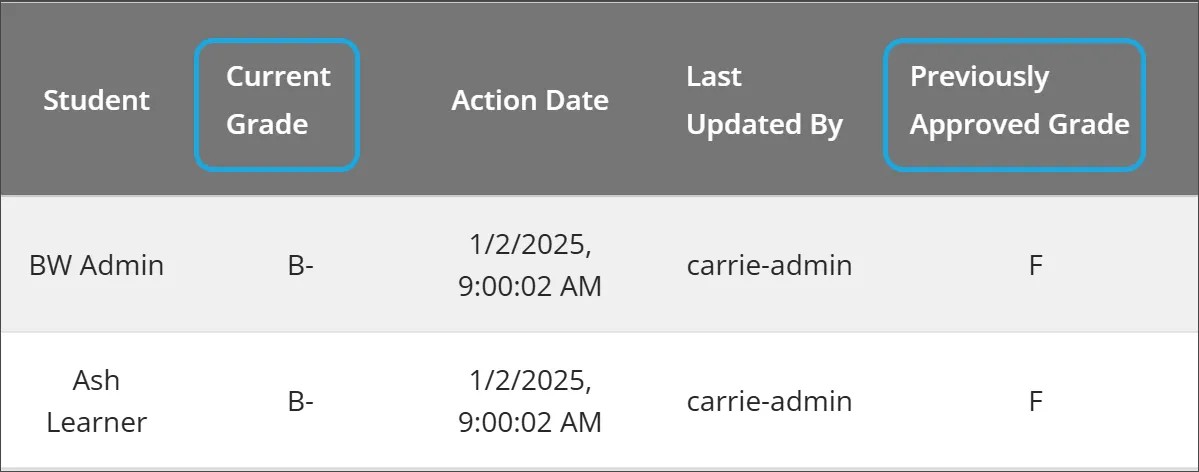This screenshot has width=1199, height=472.
Task: Click the word Current in the header
Action: pyautogui.click(x=278, y=77)
